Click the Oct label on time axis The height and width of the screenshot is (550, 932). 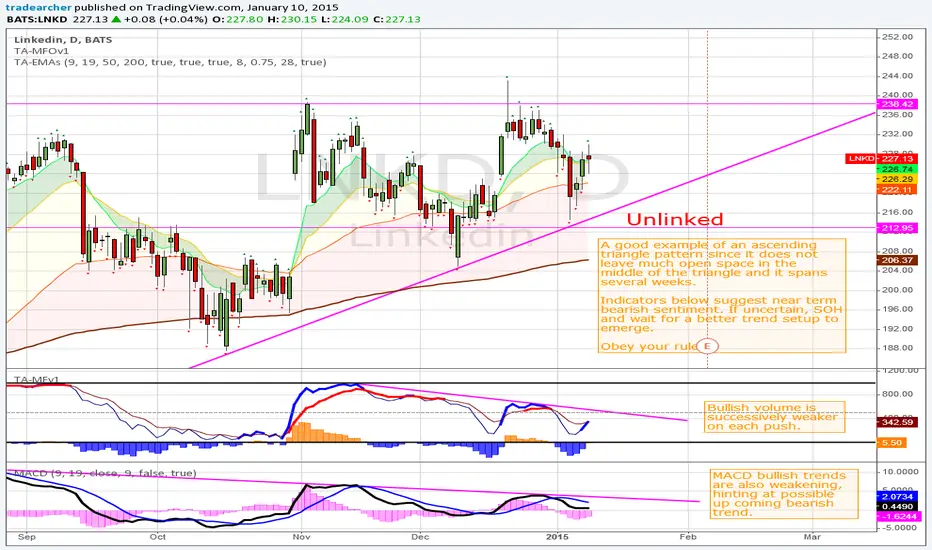coord(158,536)
